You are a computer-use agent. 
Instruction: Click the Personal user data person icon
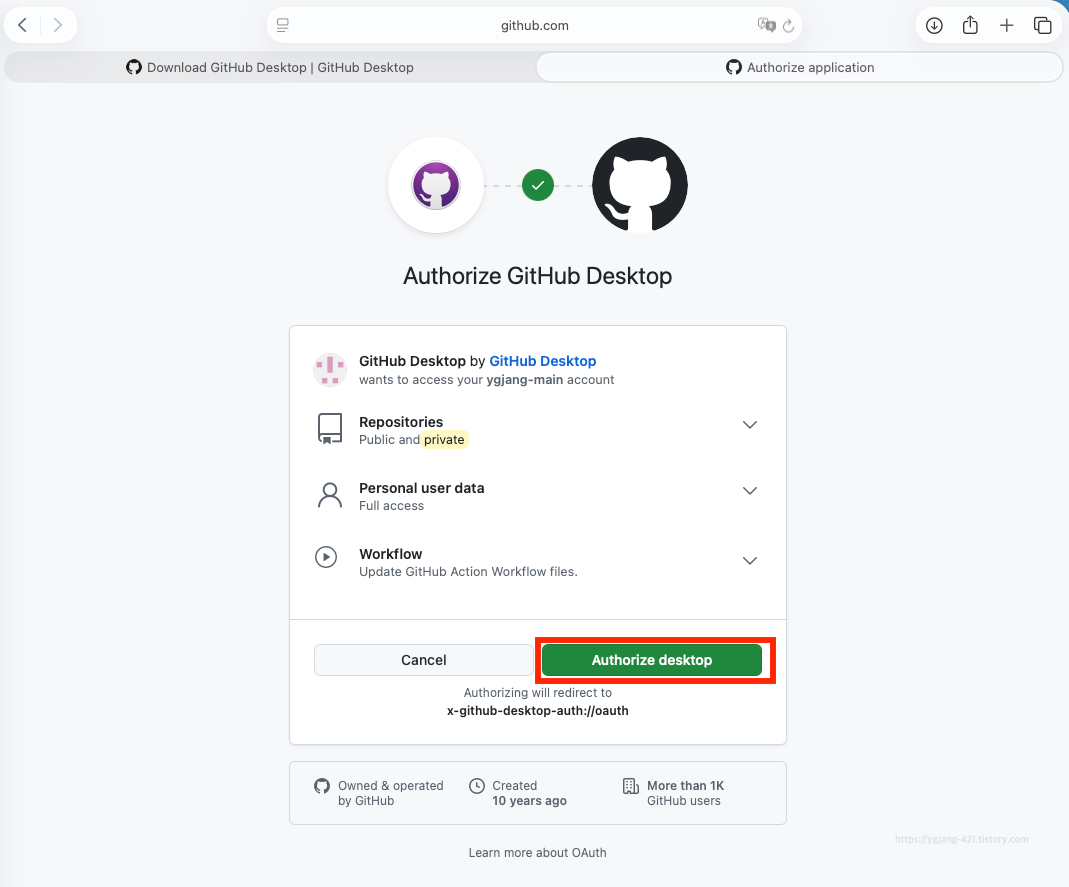click(330, 496)
